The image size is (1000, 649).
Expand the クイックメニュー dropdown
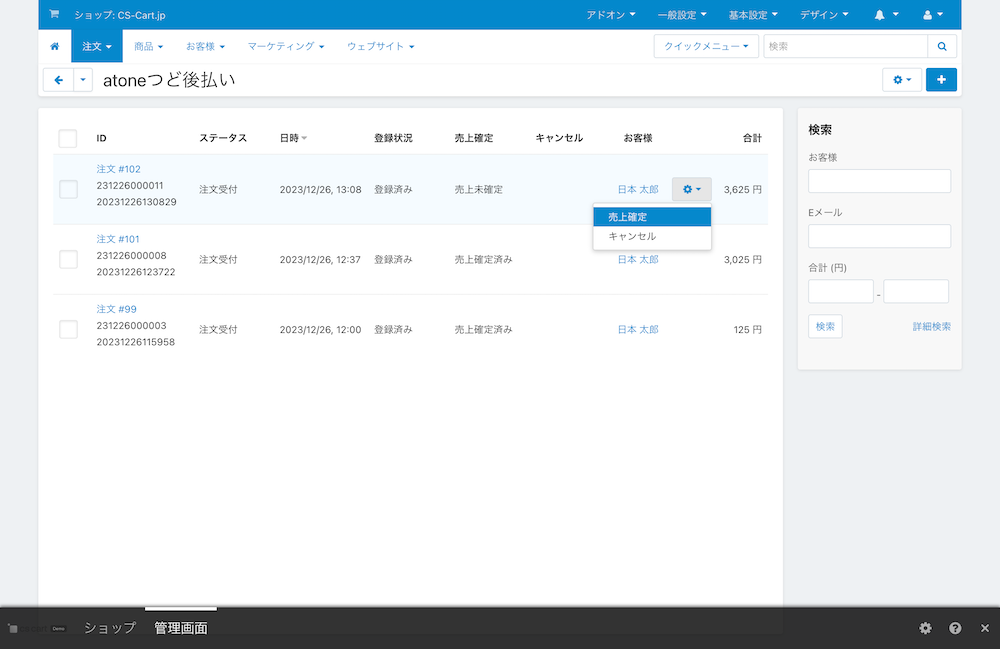point(706,47)
